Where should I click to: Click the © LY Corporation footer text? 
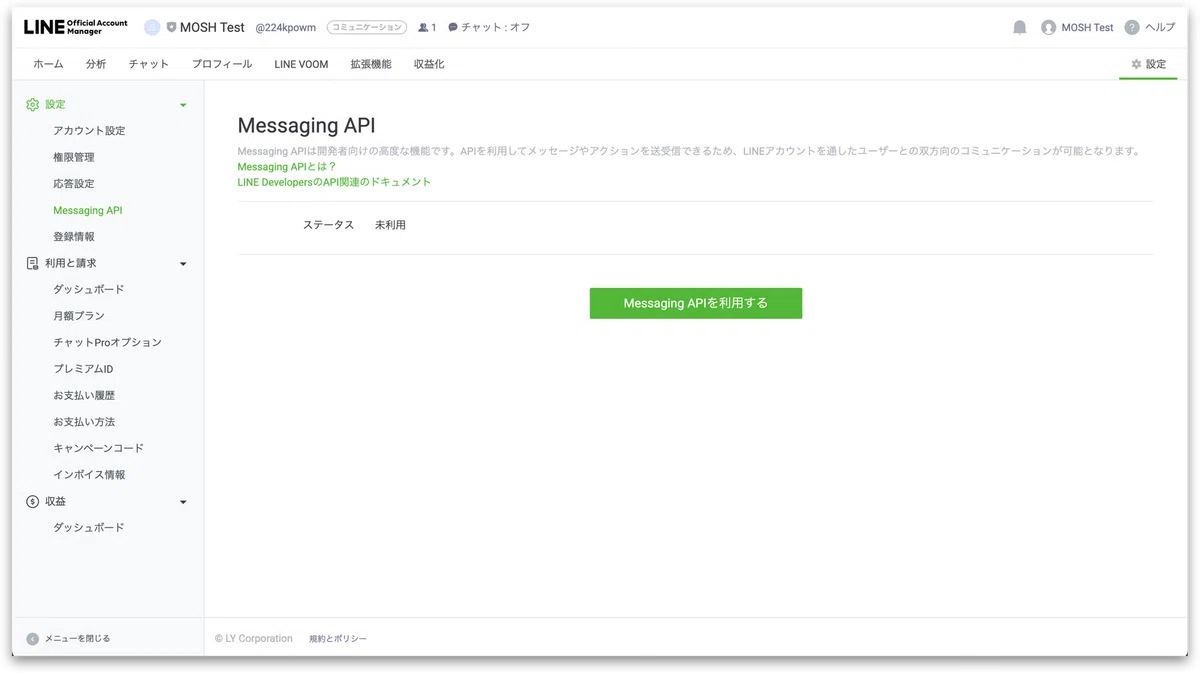click(x=254, y=638)
